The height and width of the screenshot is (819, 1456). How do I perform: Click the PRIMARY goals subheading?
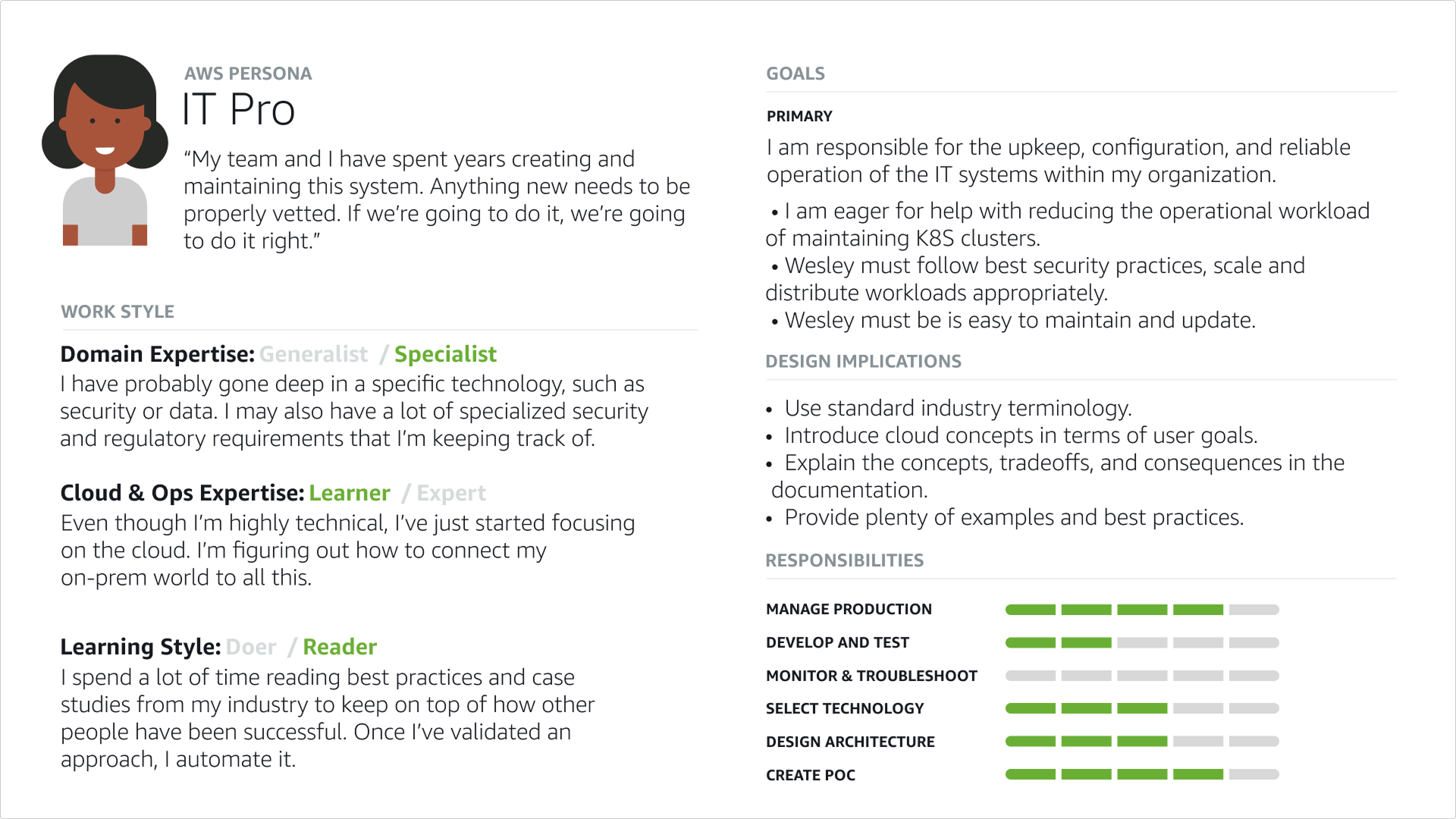point(799,116)
